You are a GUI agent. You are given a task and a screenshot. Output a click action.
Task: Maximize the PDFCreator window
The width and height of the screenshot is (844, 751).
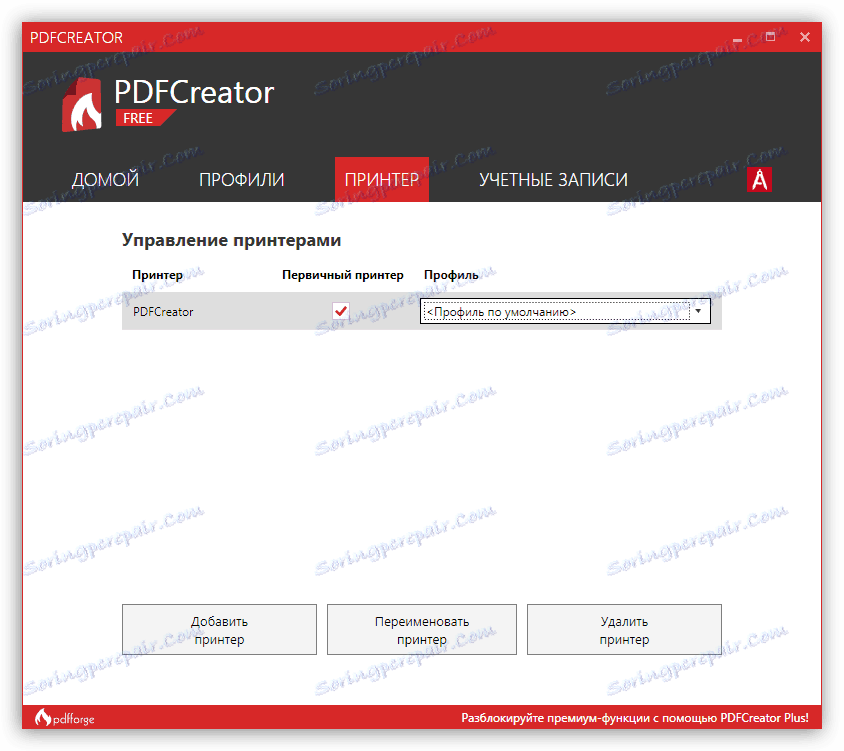click(x=771, y=37)
